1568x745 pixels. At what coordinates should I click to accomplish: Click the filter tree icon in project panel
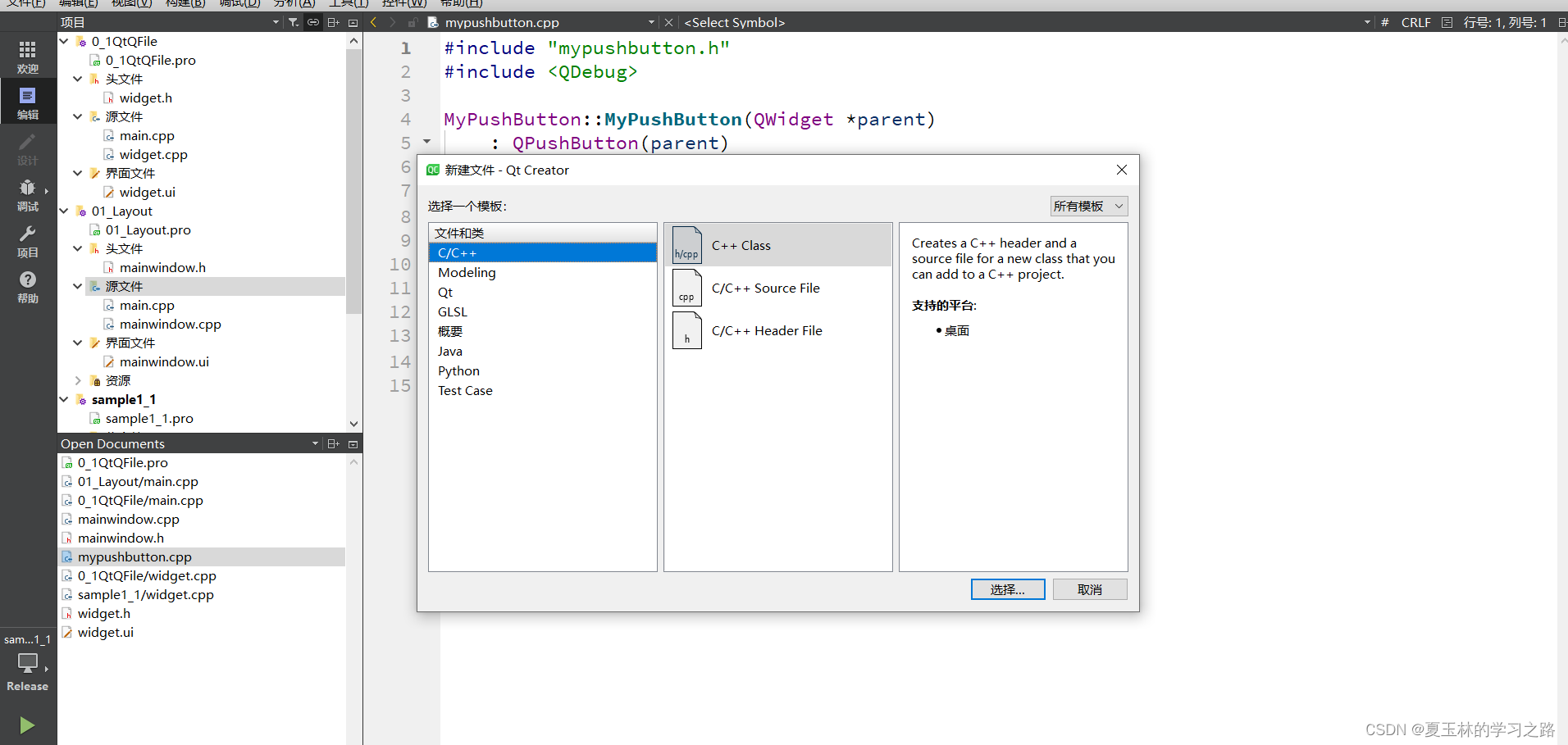[294, 22]
